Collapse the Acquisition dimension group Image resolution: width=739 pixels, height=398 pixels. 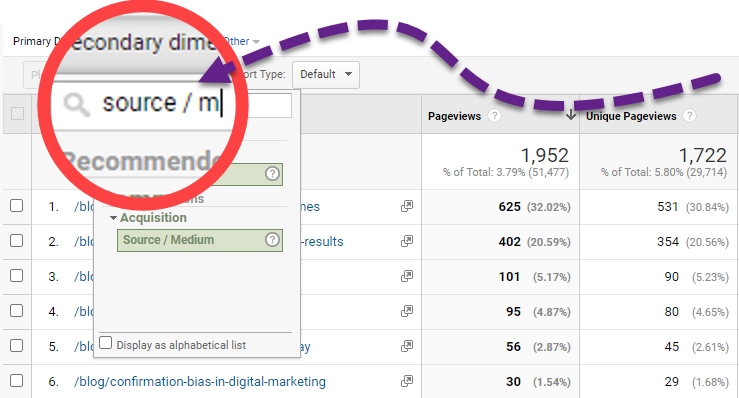pyautogui.click(x=113, y=218)
